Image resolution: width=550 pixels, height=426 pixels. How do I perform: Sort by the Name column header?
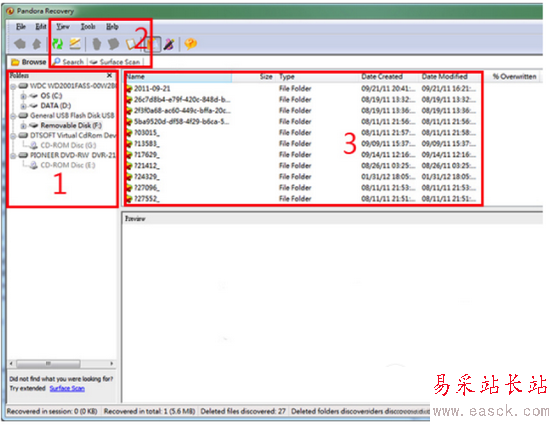pyautogui.click(x=178, y=76)
